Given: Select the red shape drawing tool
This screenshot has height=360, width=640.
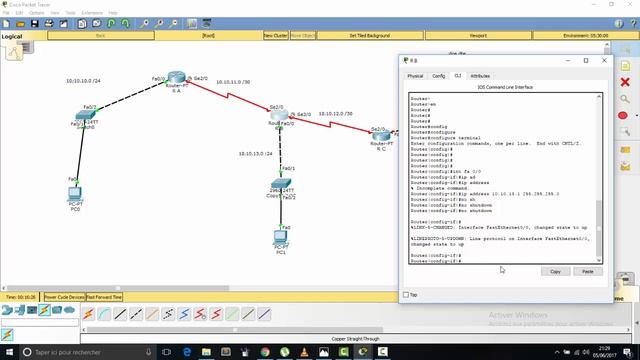Looking at the screenshot, I should [x=623, y=116].
